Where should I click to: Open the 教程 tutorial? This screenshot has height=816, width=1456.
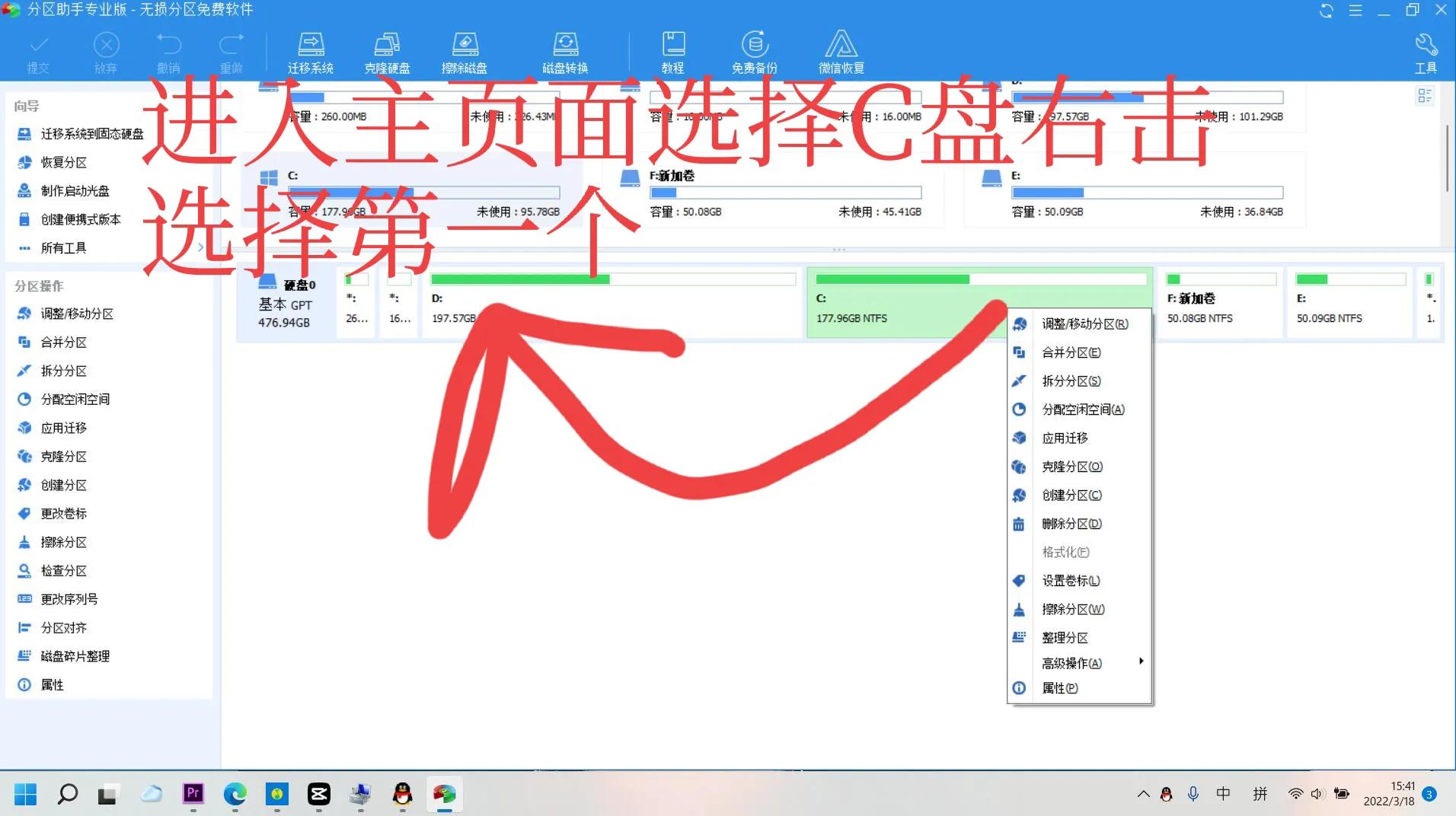[673, 50]
